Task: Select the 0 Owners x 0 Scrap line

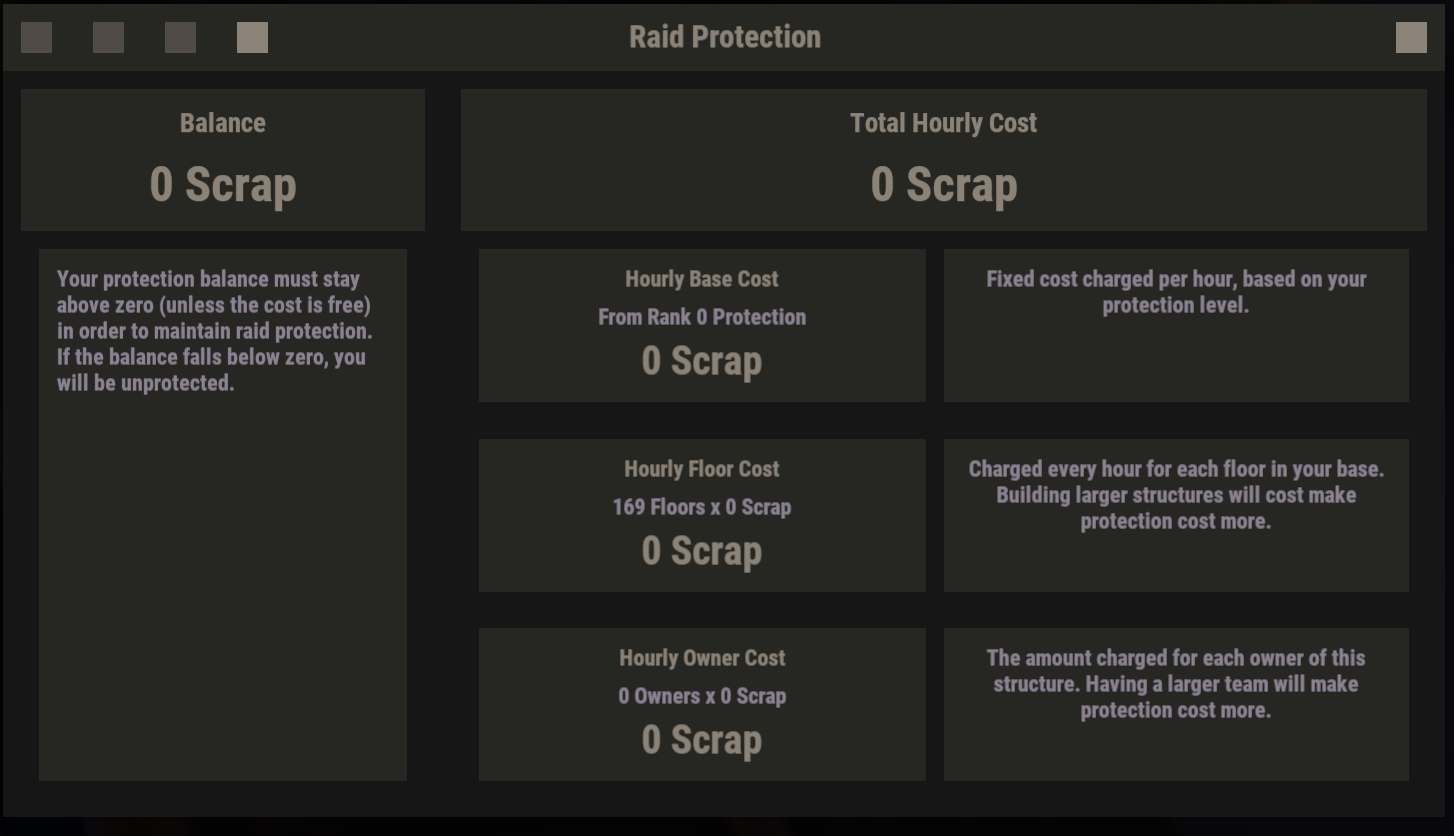Action: click(702, 696)
